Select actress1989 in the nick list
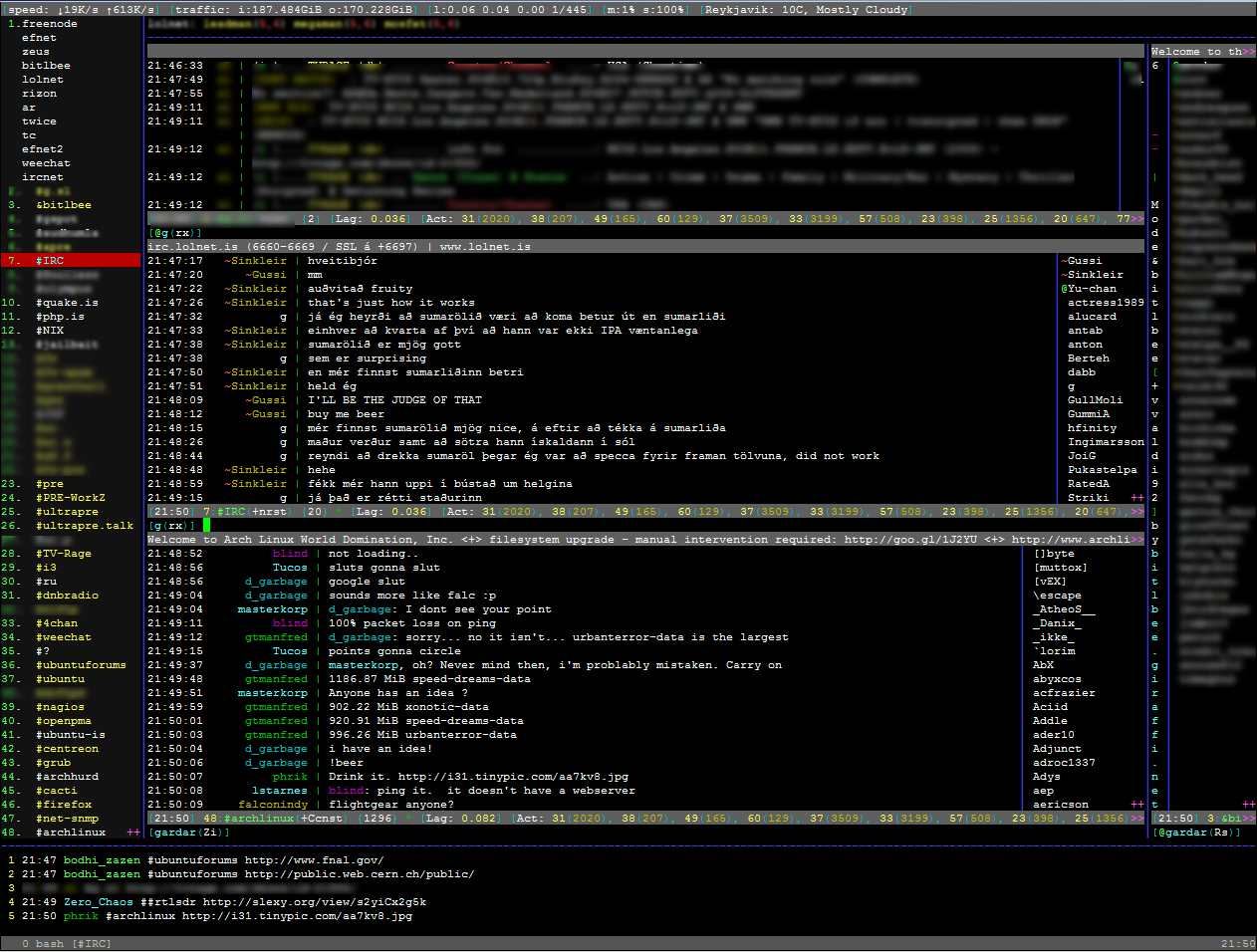The width and height of the screenshot is (1257, 952). (1106, 303)
